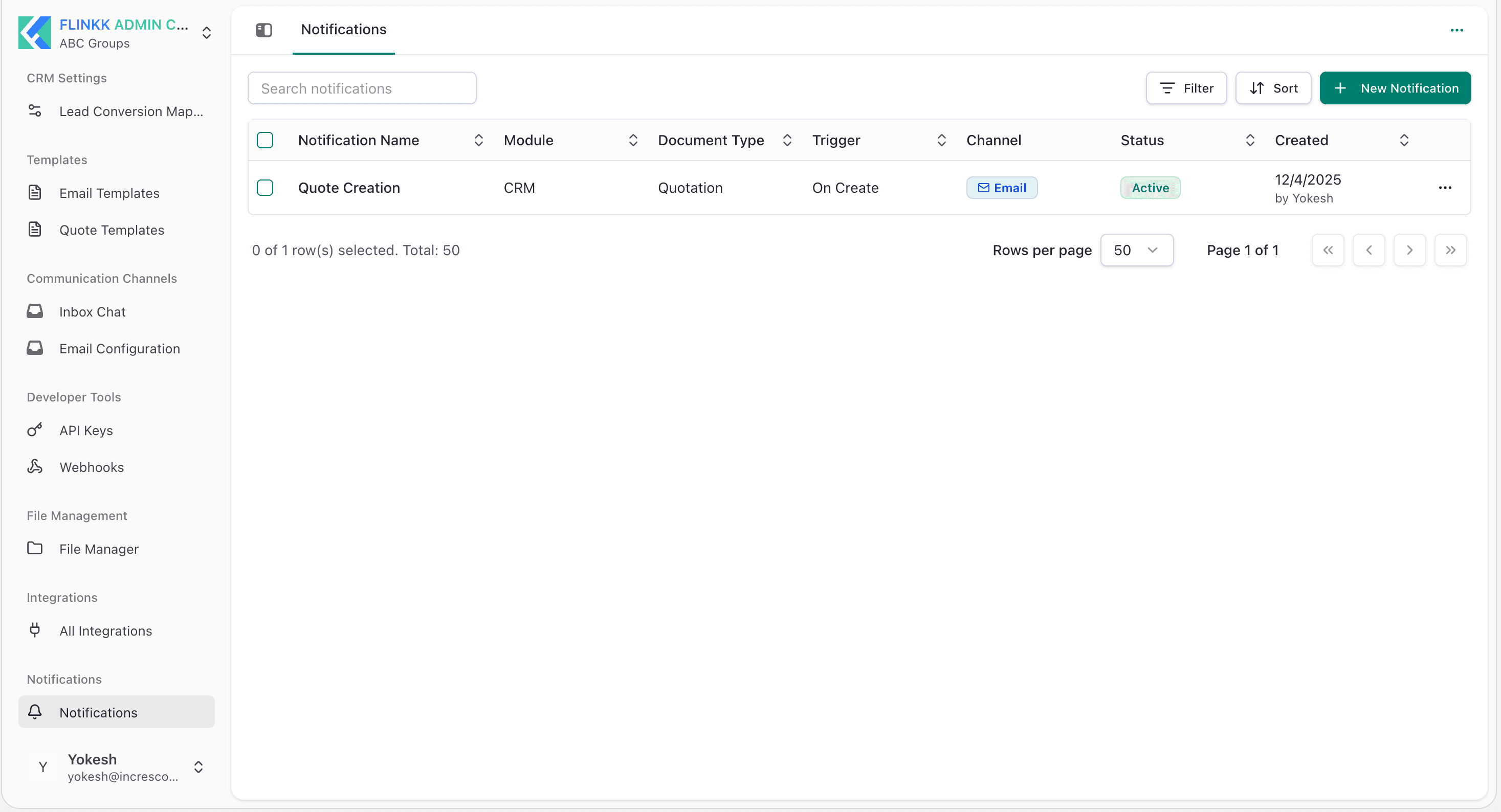Click the Inbox Chat tray icon

35,311
